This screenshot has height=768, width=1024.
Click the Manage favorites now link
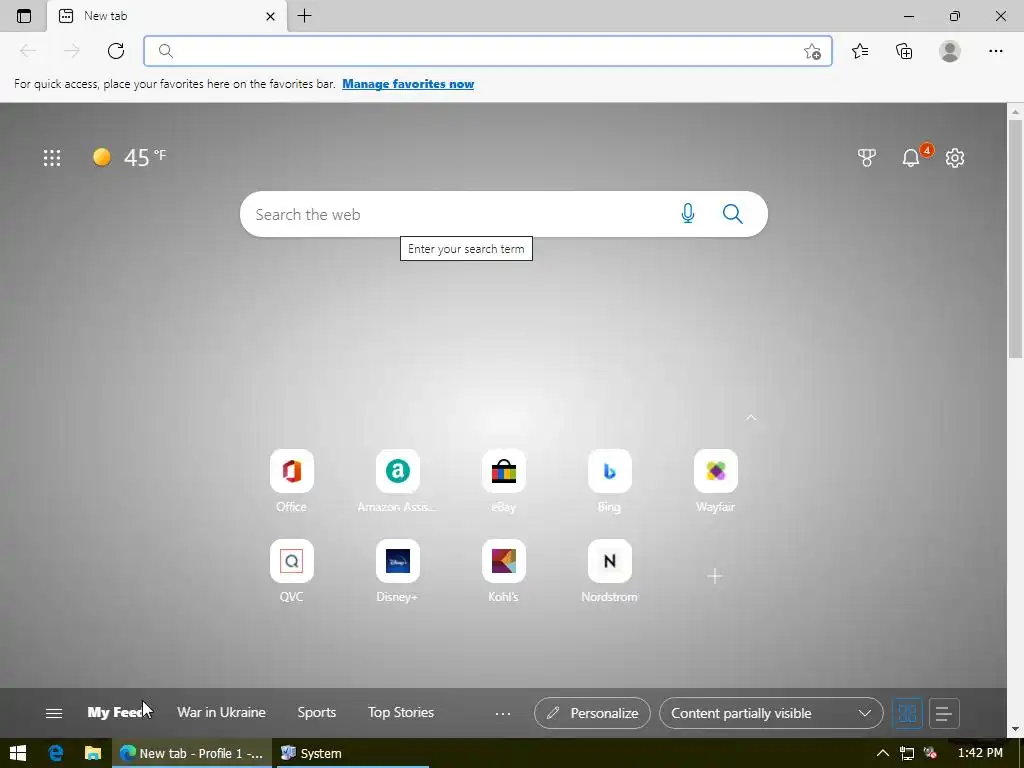point(408,84)
